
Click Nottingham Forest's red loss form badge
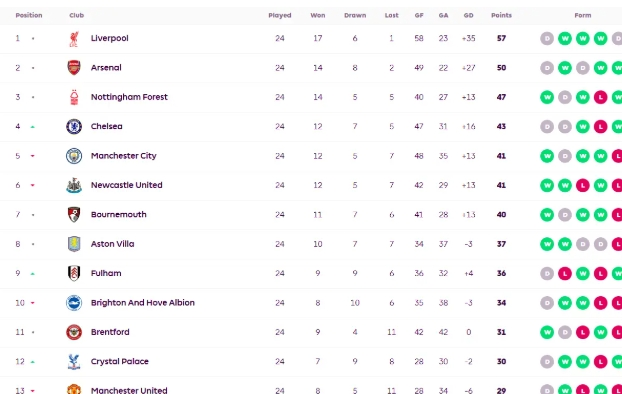[601, 97]
